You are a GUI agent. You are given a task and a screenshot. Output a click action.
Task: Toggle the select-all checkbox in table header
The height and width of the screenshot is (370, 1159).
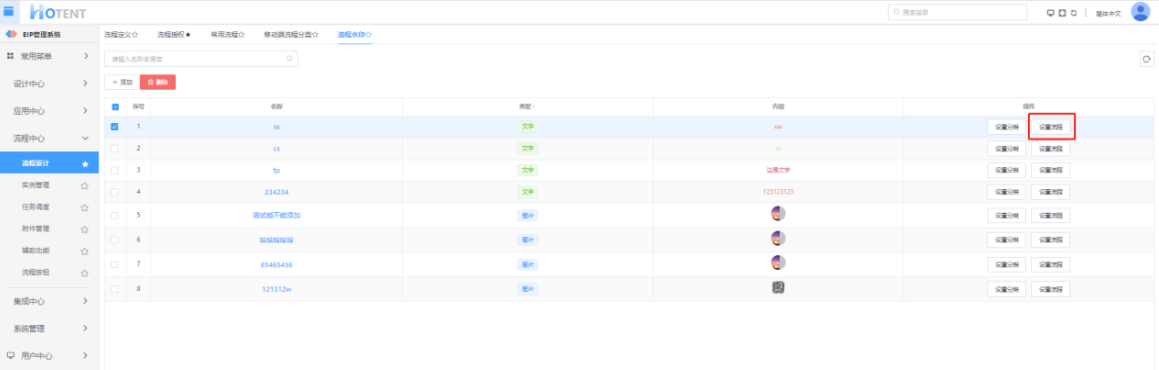tap(114, 106)
